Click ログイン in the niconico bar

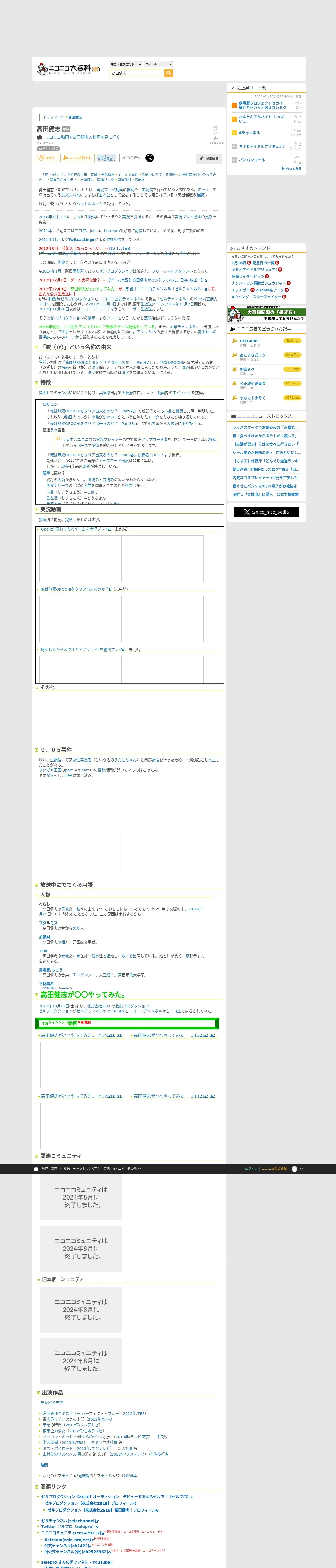(x=251, y=1169)
